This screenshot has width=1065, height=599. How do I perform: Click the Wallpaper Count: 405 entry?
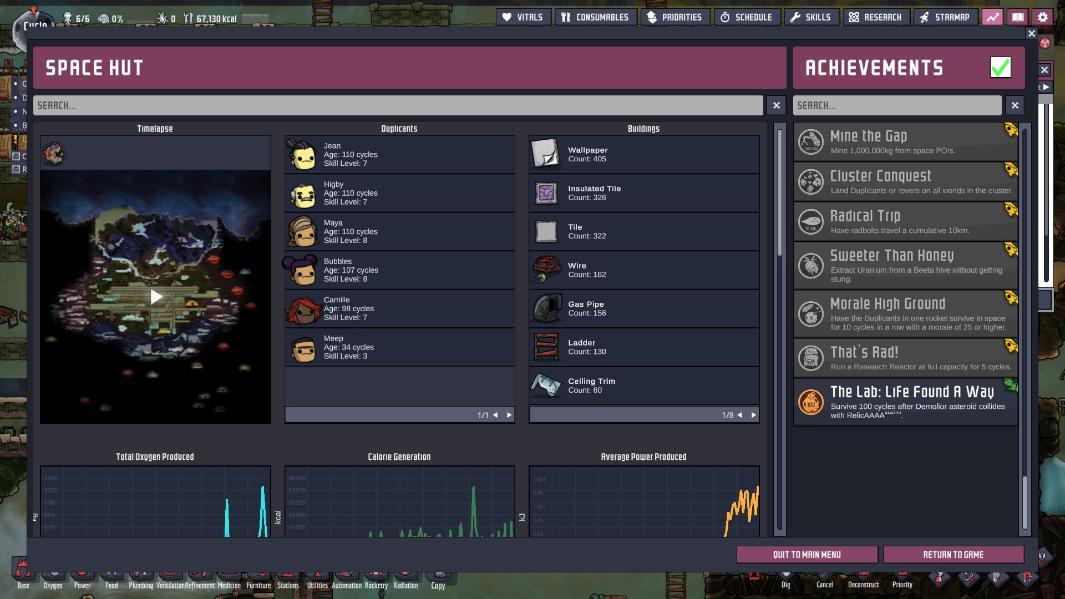644,154
